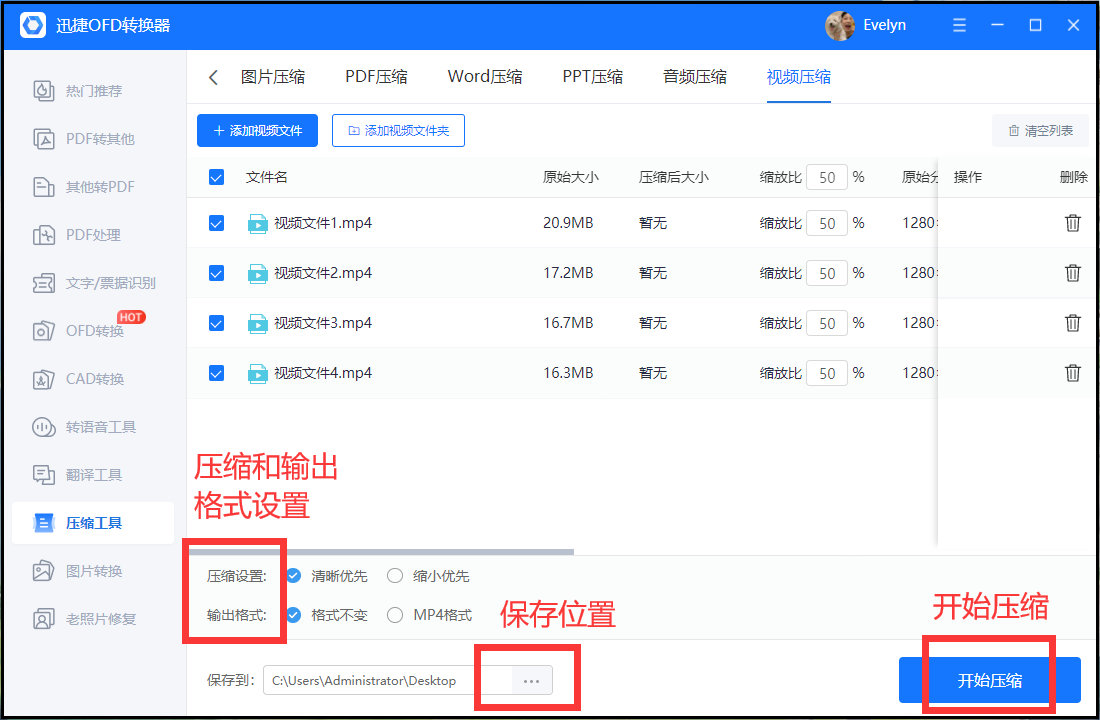Open 其他转PDF in the sidebar
1100x720 pixels.
coord(83,187)
